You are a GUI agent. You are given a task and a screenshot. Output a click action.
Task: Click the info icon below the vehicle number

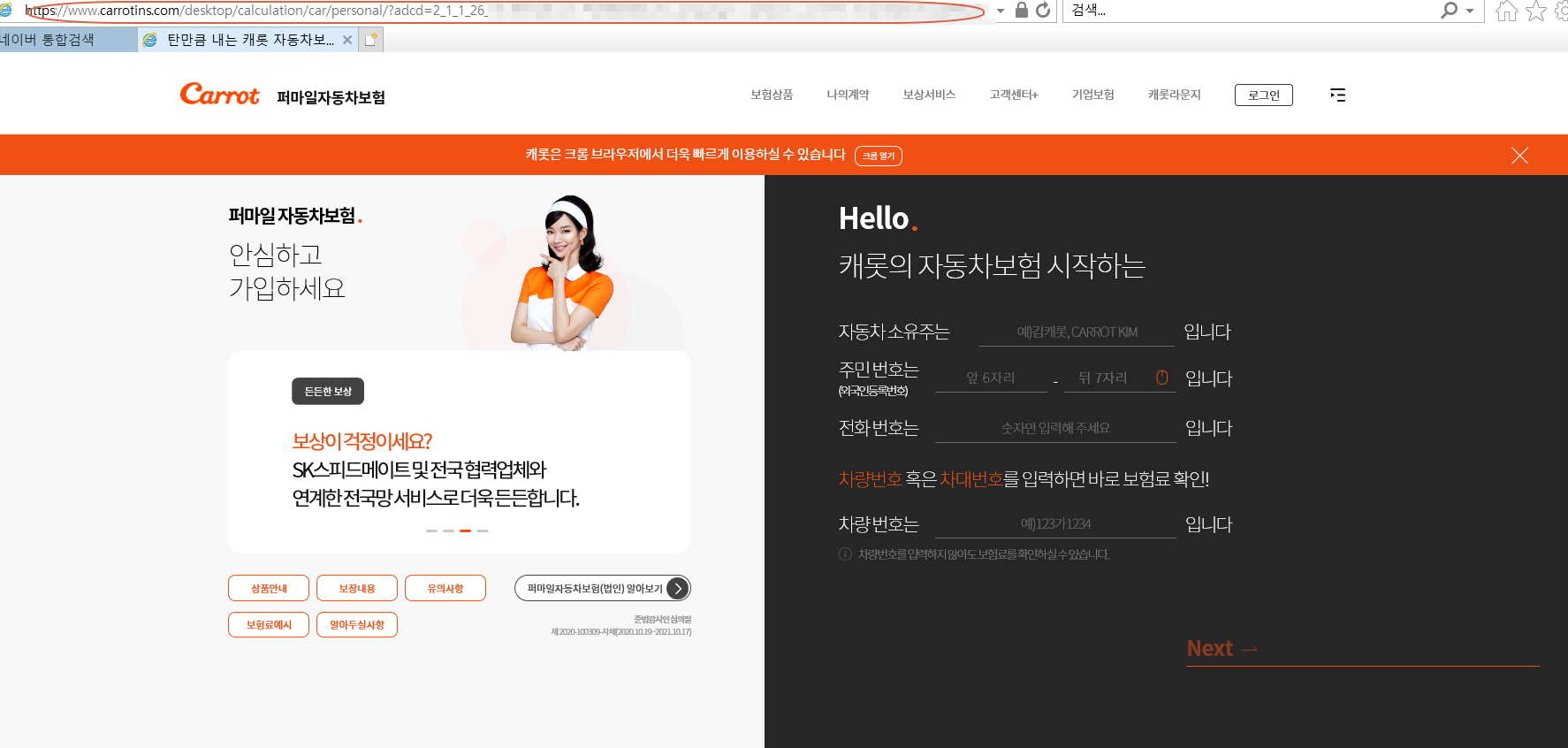845,554
